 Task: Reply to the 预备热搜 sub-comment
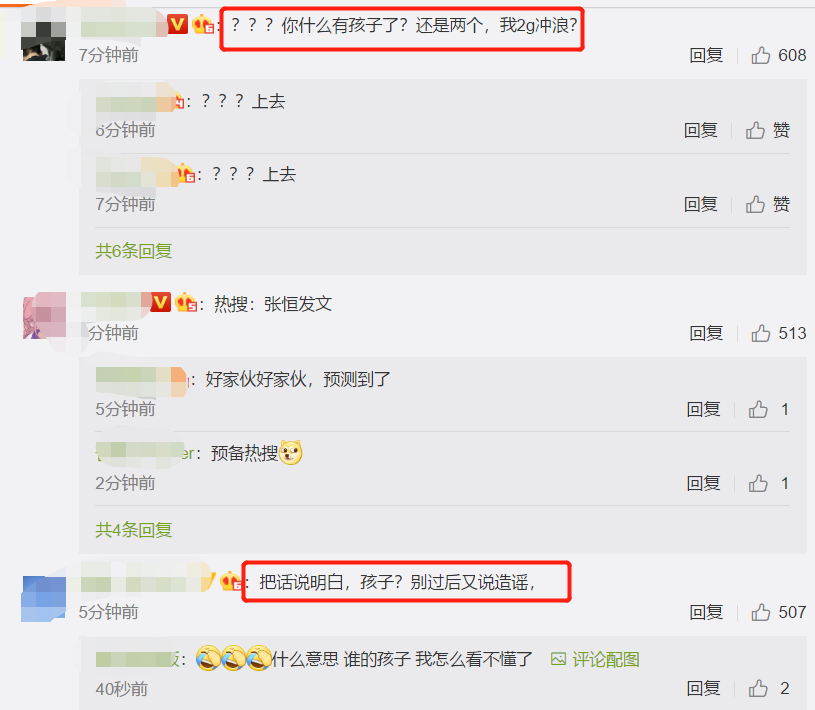(x=703, y=483)
